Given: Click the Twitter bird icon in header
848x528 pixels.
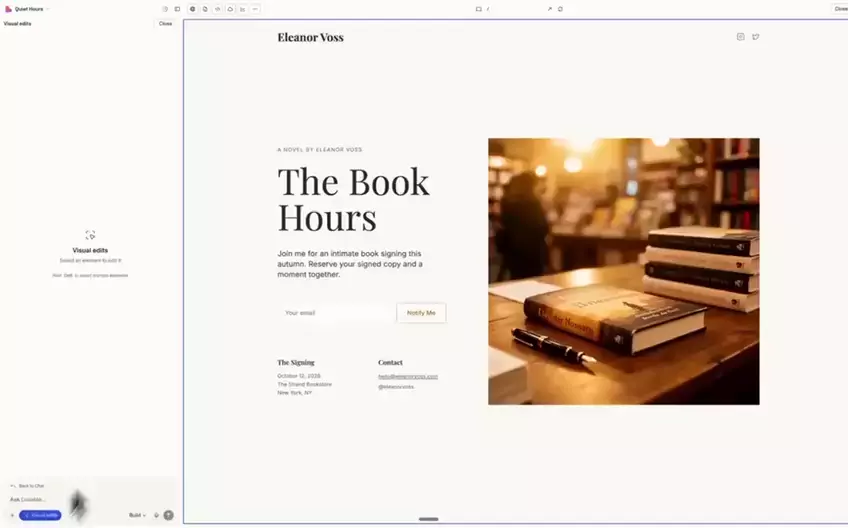Looking at the screenshot, I should (x=755, y=37).
